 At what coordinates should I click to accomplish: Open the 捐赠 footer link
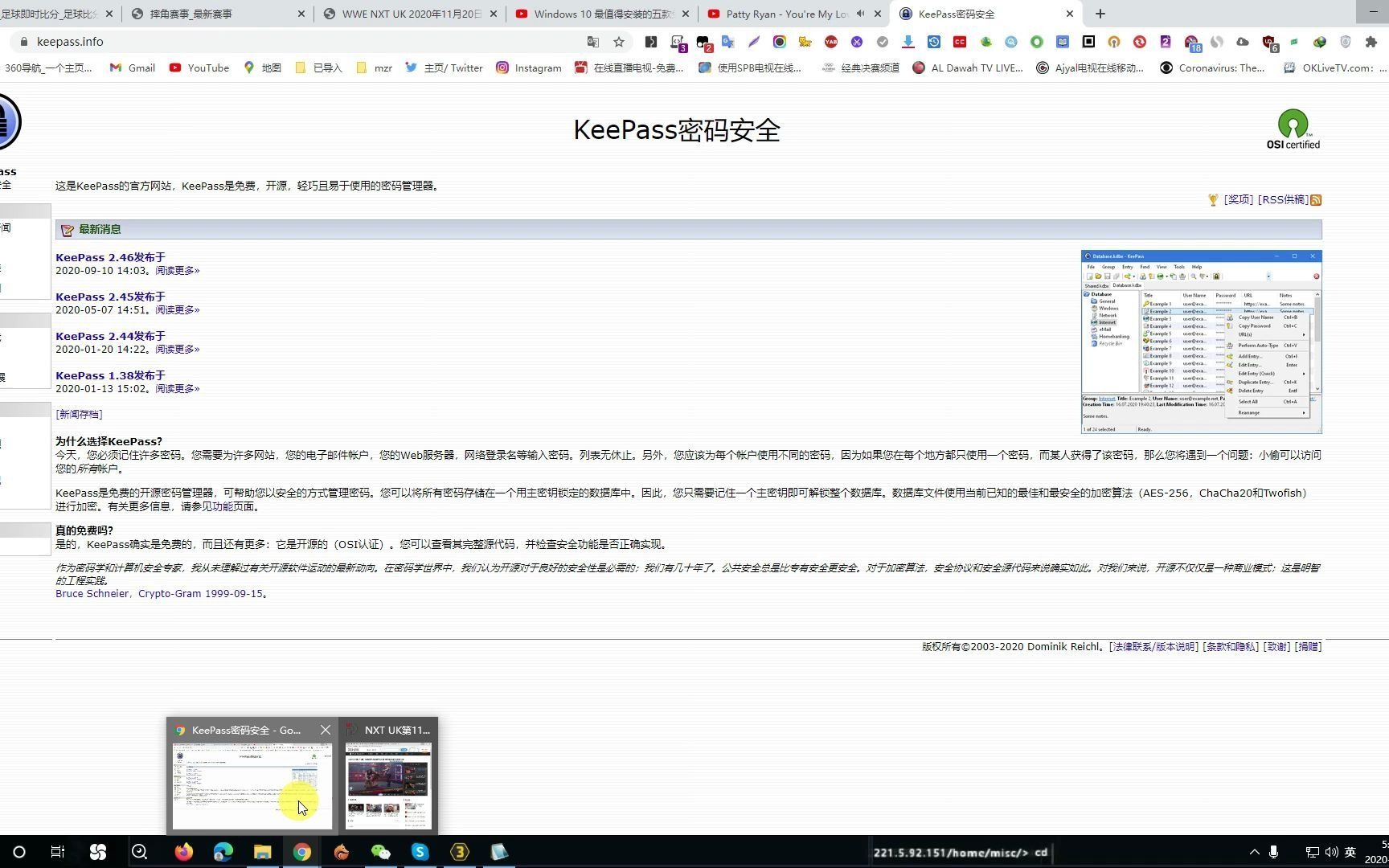click(1308, 647)
